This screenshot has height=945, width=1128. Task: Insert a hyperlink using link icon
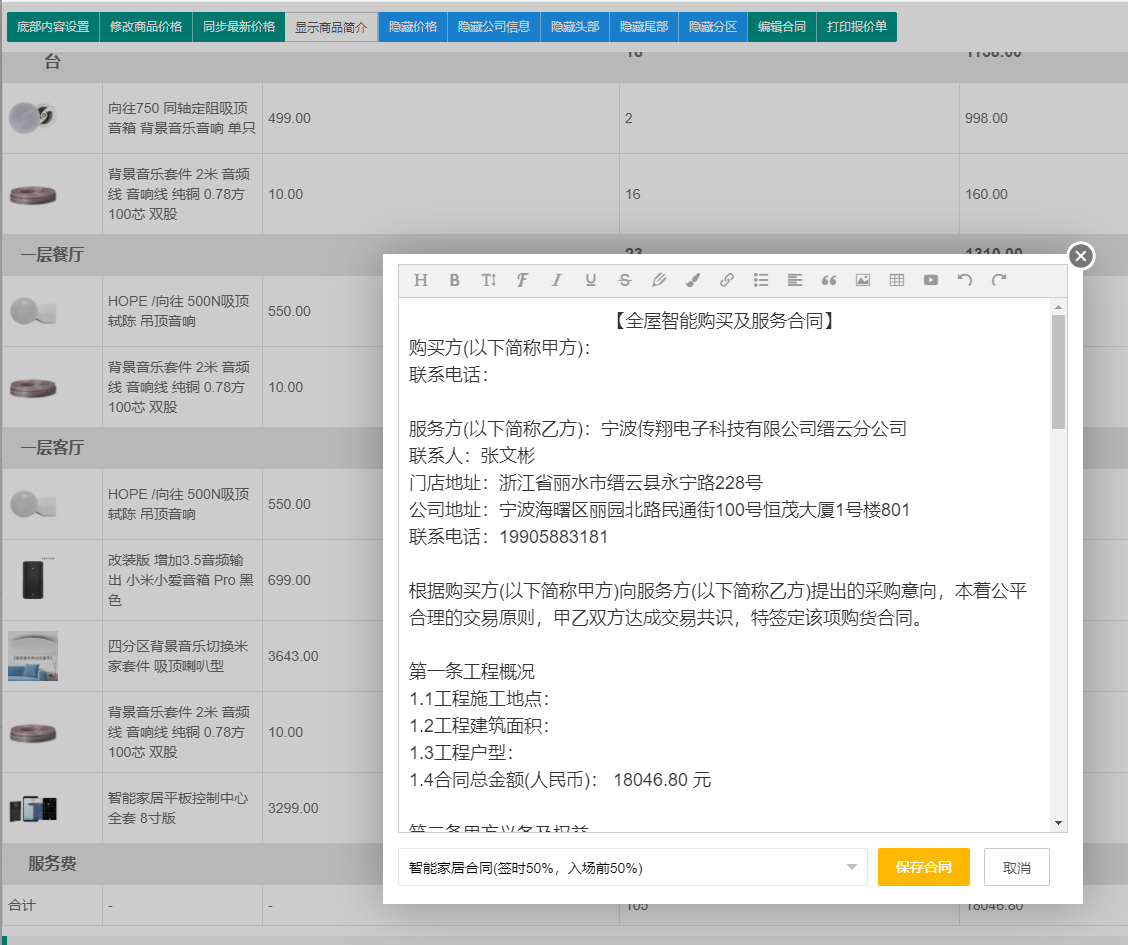pyautogui.click(x=727, y=280)
